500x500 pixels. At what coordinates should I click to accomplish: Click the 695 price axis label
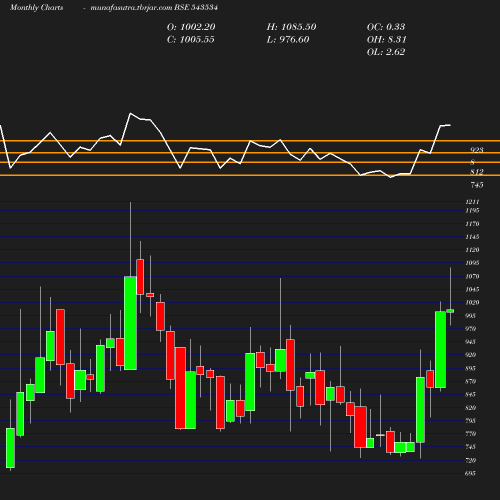[470, 473]
